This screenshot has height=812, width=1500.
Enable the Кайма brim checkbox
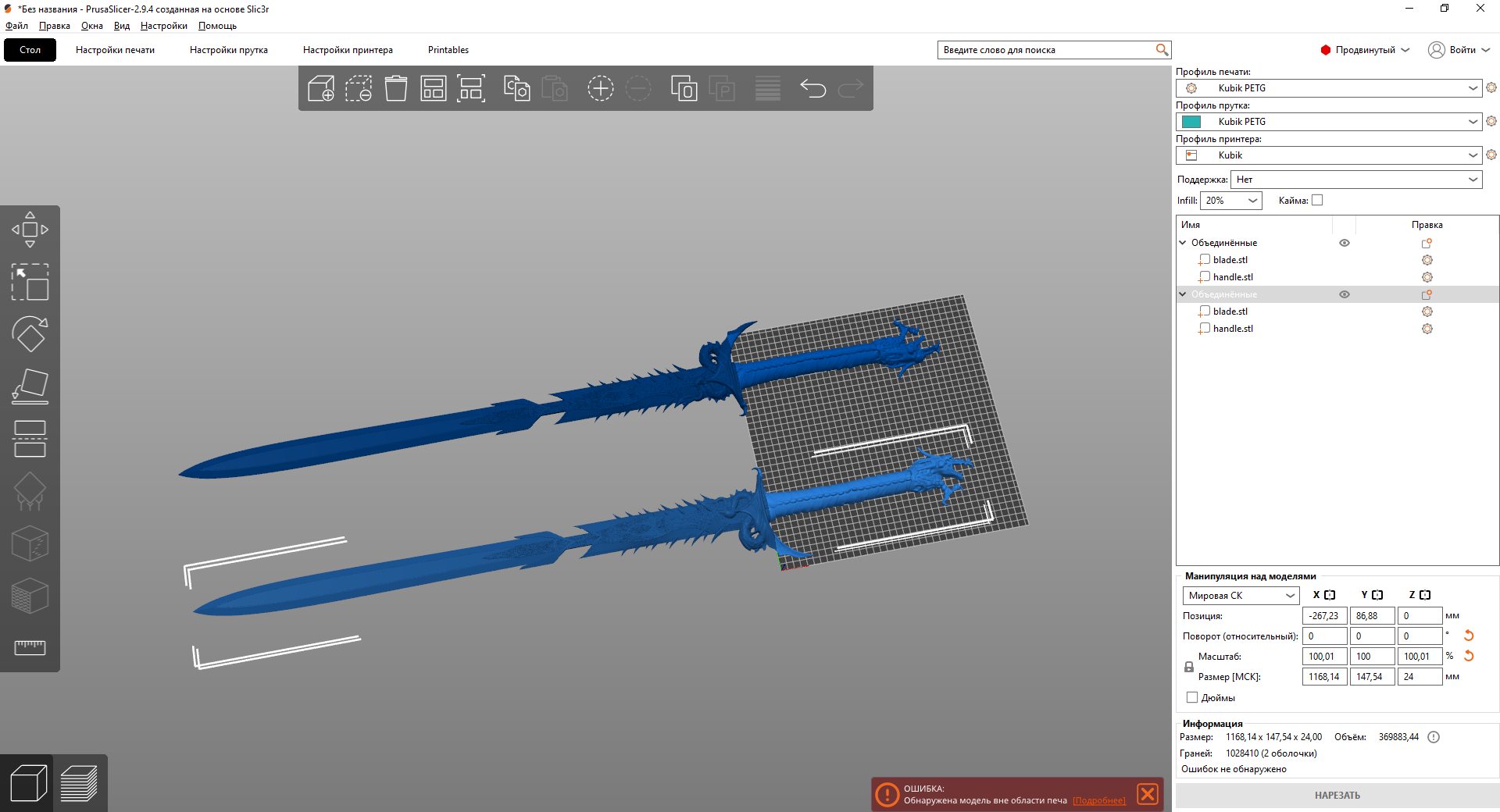click(x=1317, y=200)
